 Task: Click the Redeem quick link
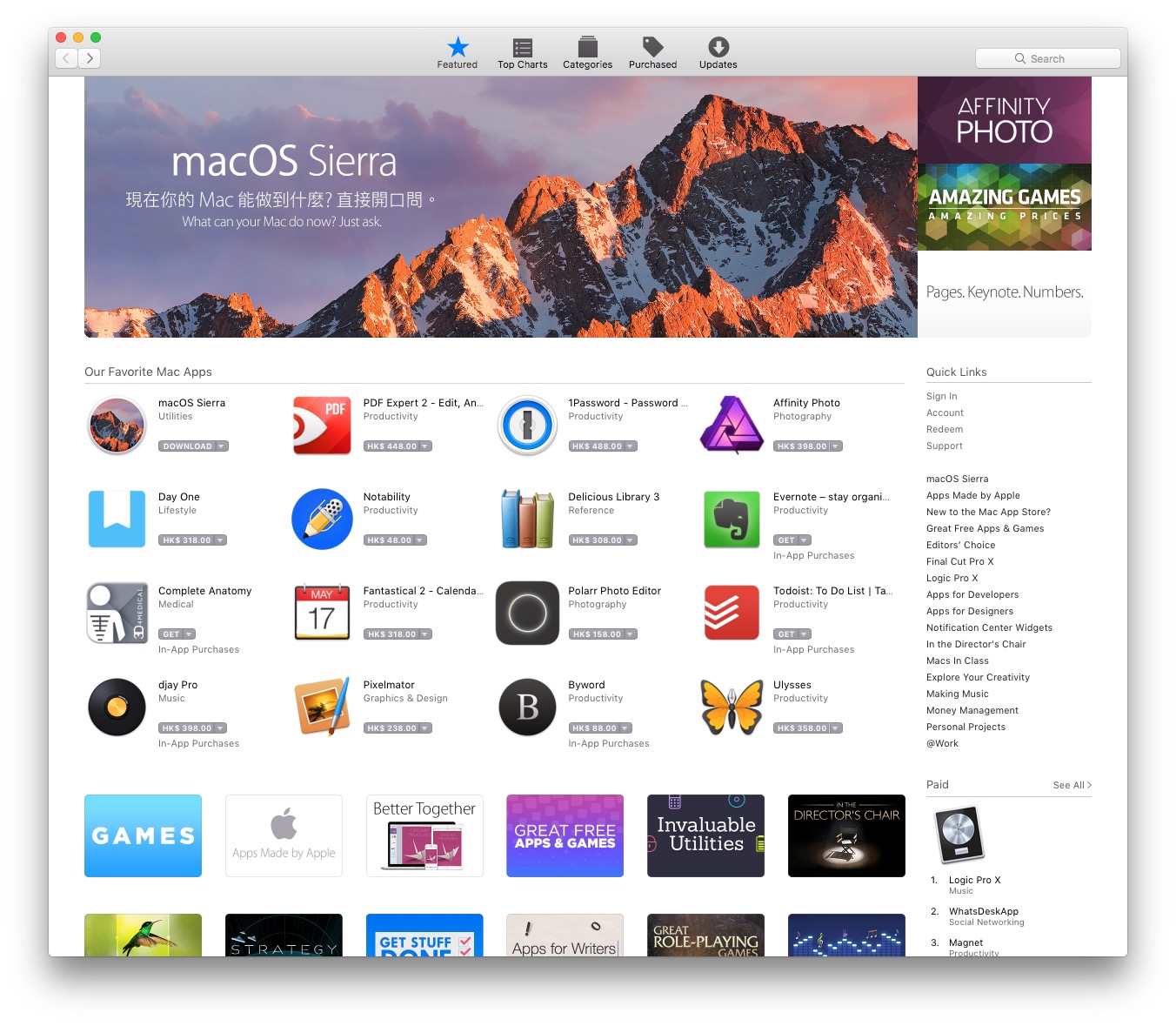[x=945, y=429]
